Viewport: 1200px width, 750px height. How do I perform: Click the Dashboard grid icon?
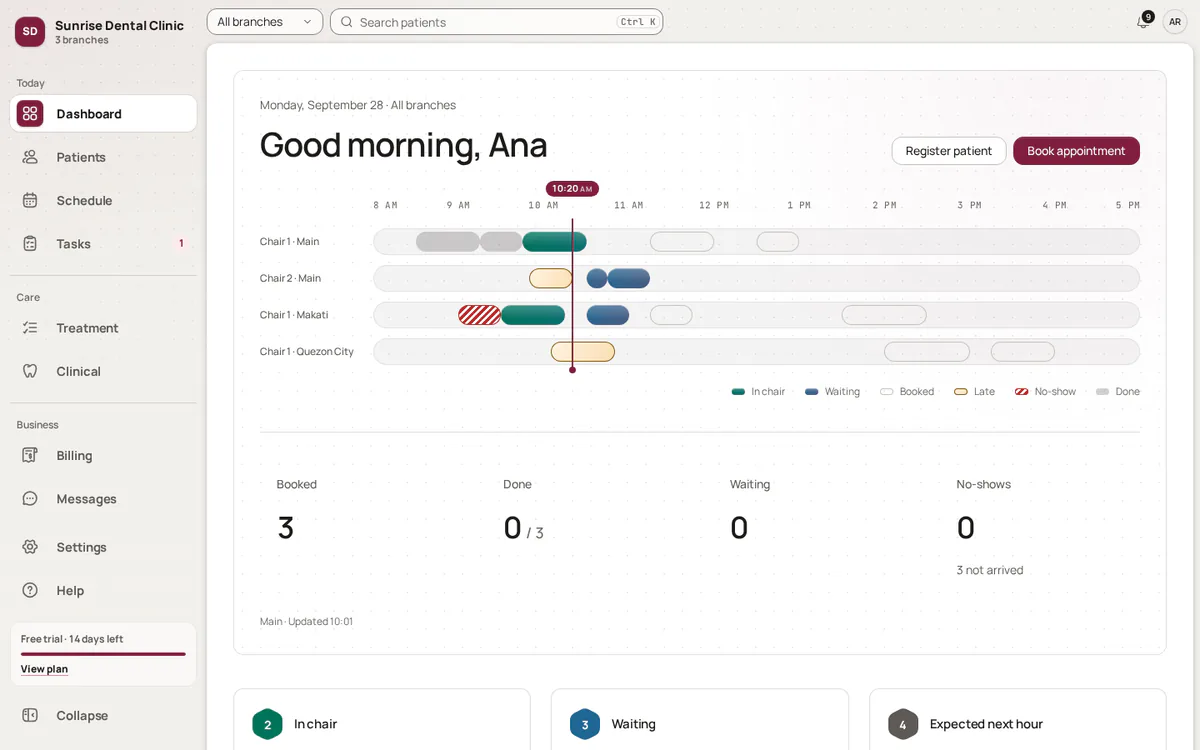pos(30,114)
